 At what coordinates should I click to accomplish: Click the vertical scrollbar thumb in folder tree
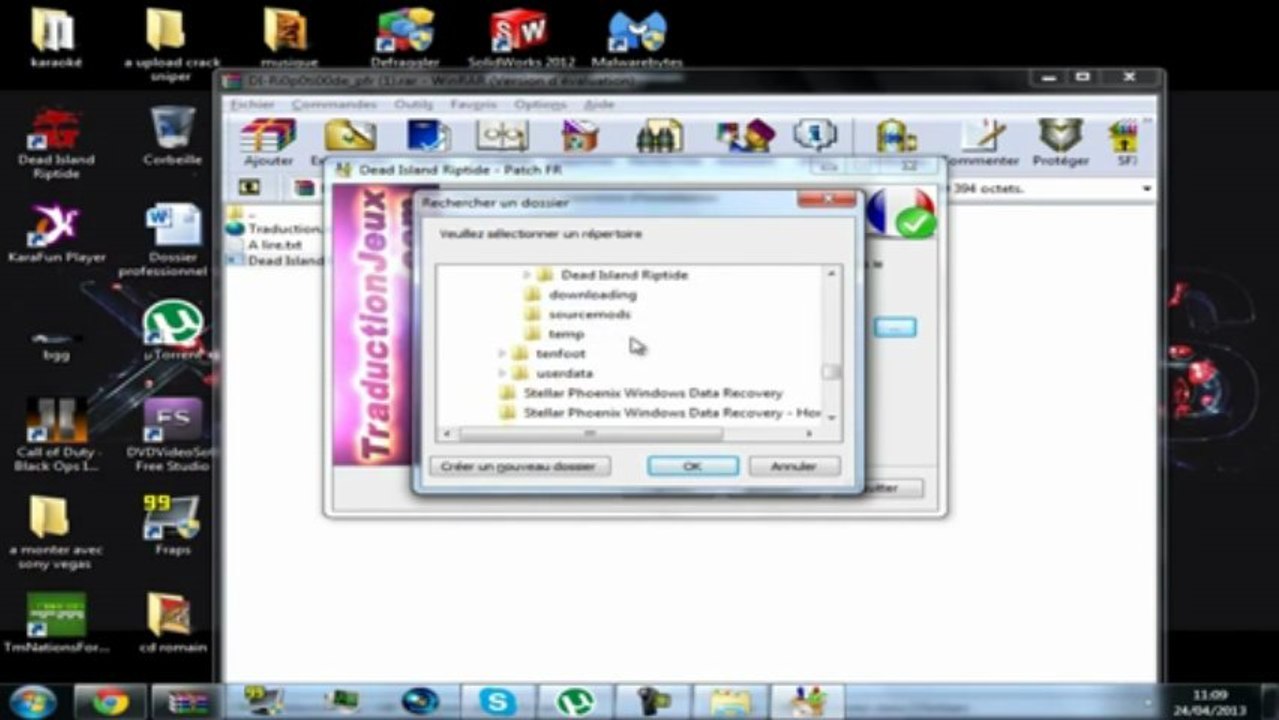831,372
